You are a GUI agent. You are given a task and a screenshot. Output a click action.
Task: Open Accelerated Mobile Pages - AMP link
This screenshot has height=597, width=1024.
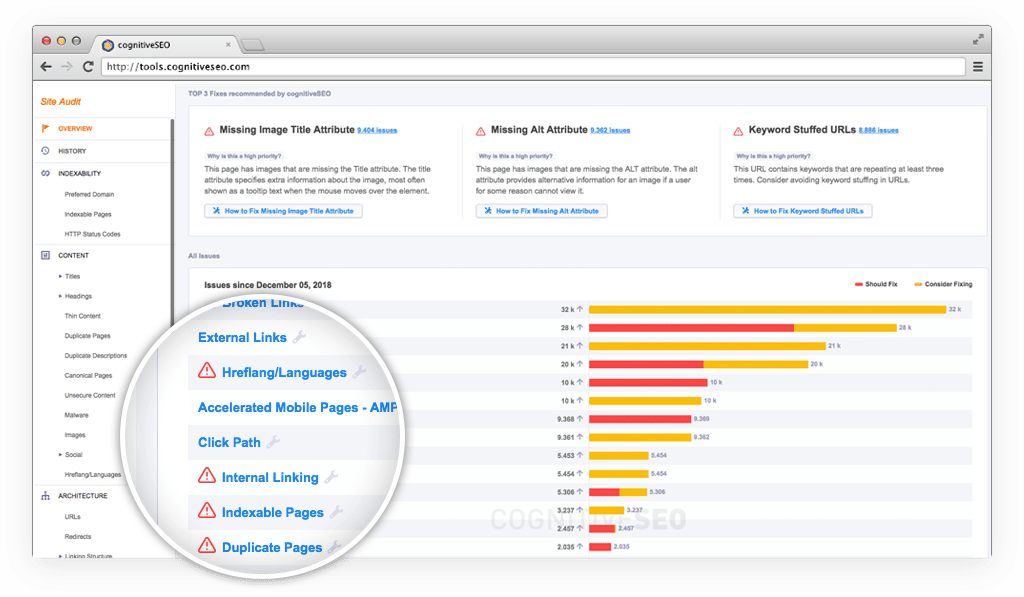(297, 408)
